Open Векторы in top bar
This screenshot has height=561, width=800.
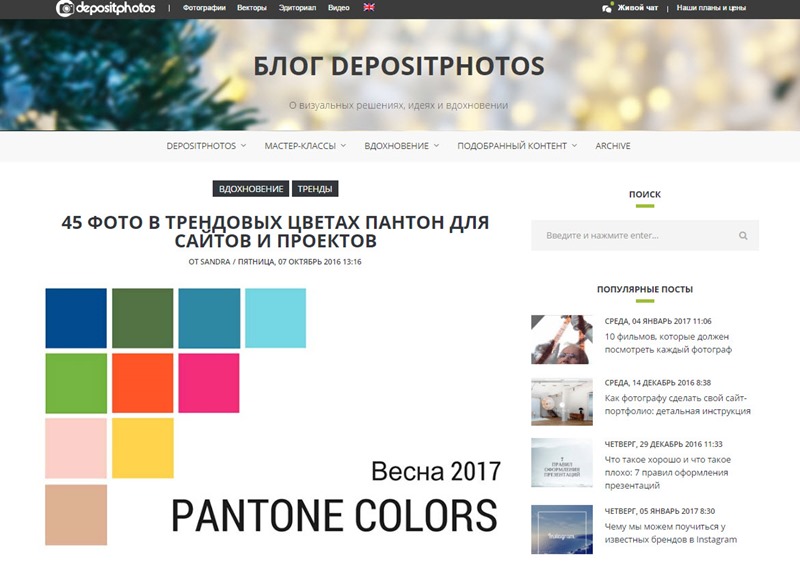click(x=252, y=8)
